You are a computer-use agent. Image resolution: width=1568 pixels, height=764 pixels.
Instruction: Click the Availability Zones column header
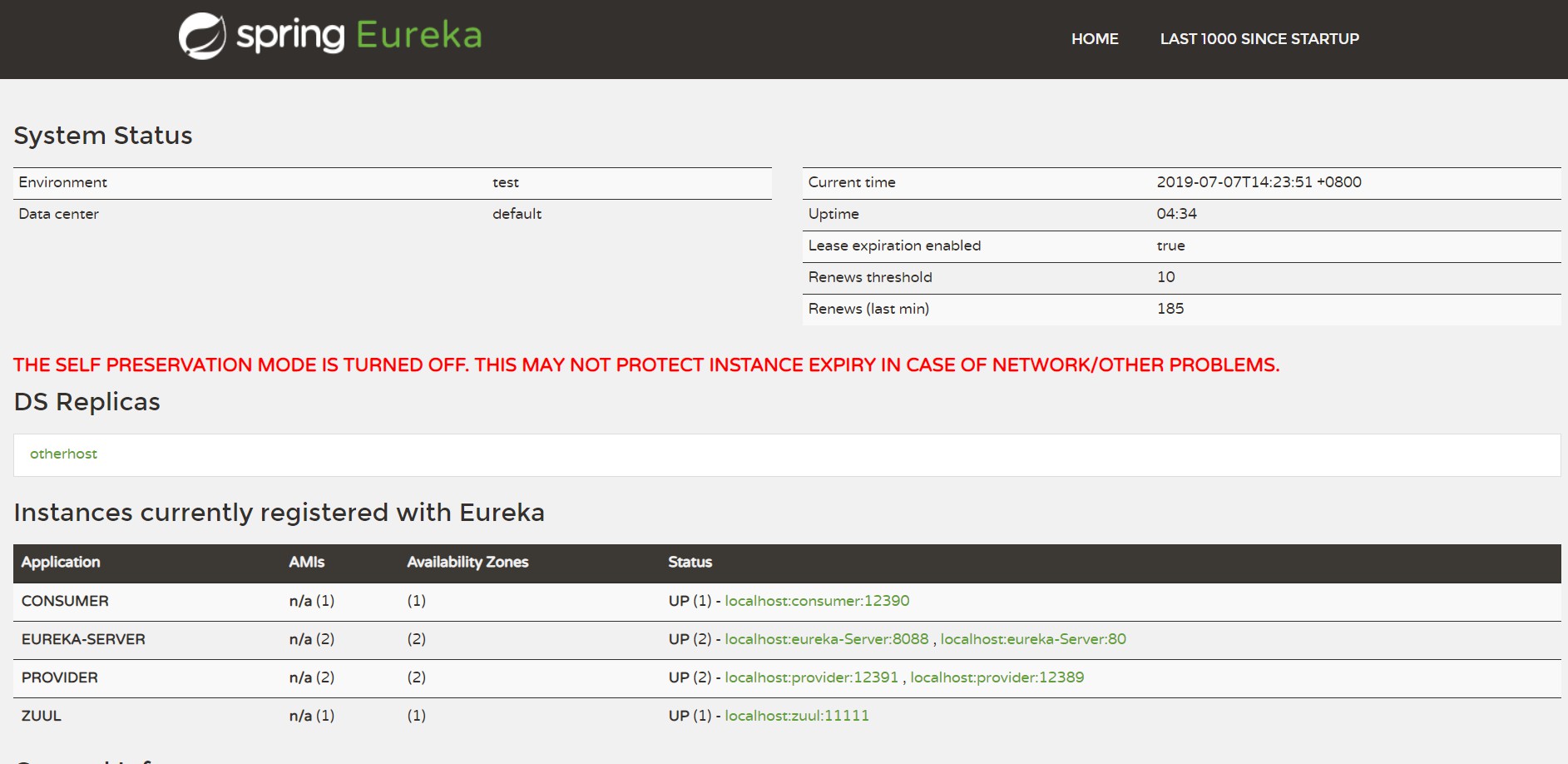(467, 563)
